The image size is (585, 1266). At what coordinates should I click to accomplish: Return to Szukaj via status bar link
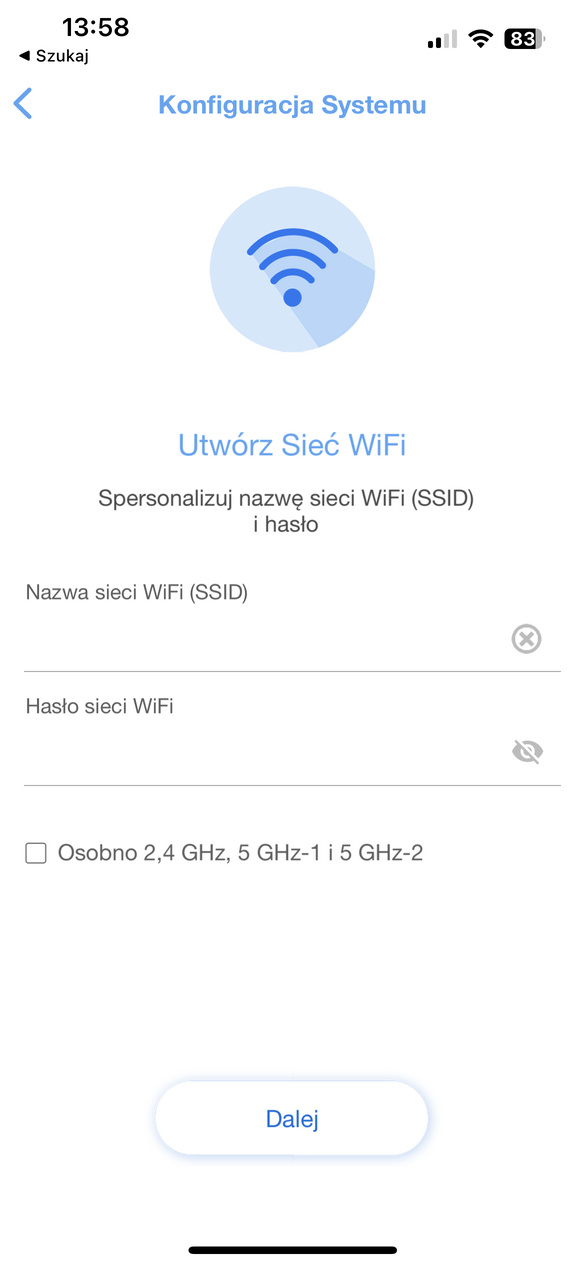[54, 56]
